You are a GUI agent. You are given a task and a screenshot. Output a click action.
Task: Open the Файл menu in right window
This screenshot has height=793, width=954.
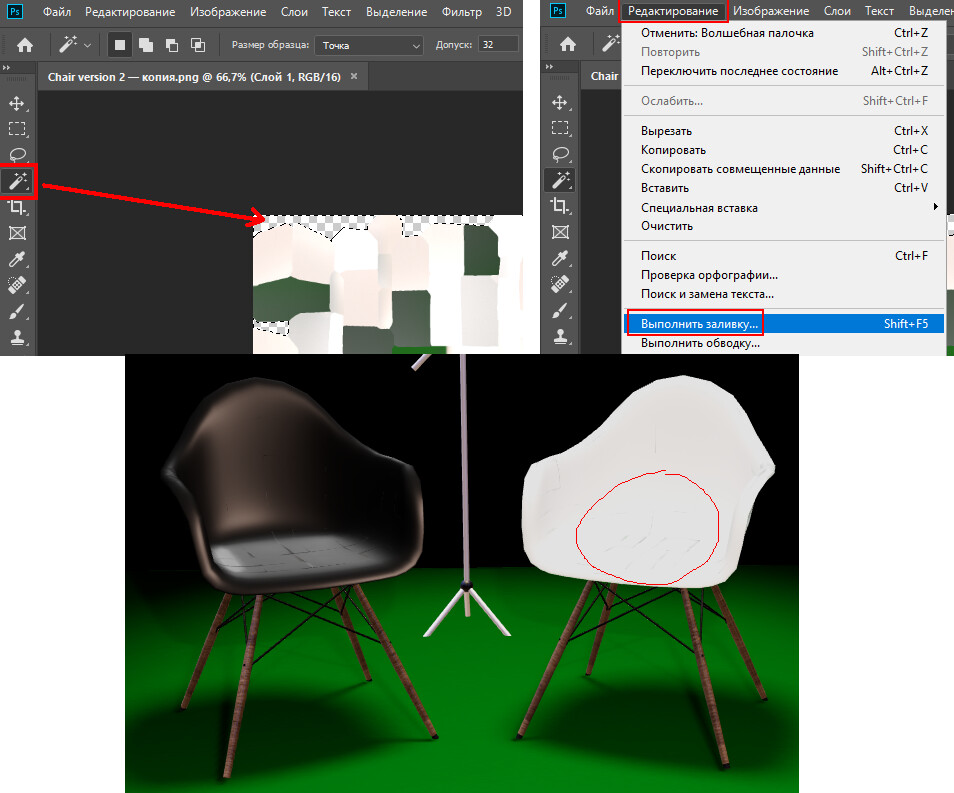tap(599, 11)
